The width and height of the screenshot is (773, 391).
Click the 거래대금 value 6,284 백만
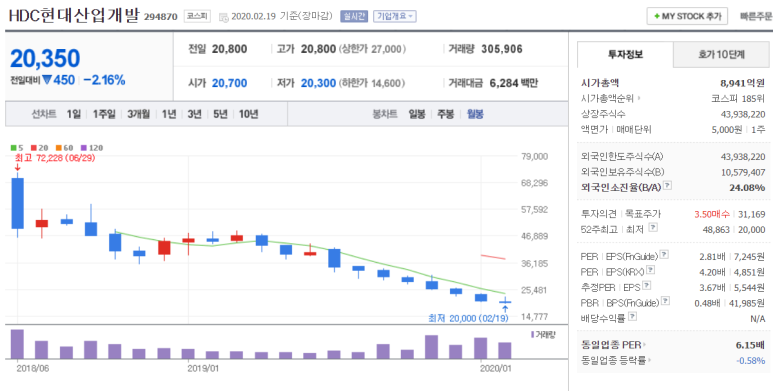point(514,83)
